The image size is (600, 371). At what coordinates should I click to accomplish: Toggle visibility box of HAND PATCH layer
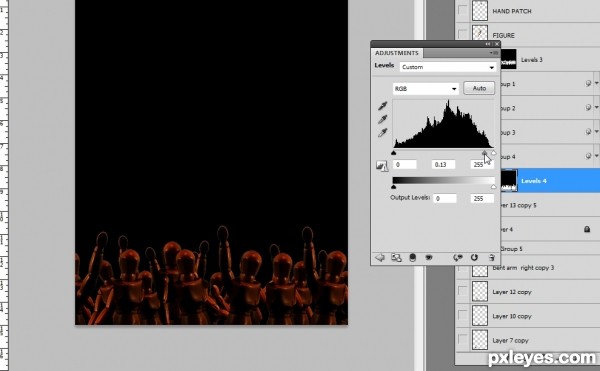[x=462, y=10]
